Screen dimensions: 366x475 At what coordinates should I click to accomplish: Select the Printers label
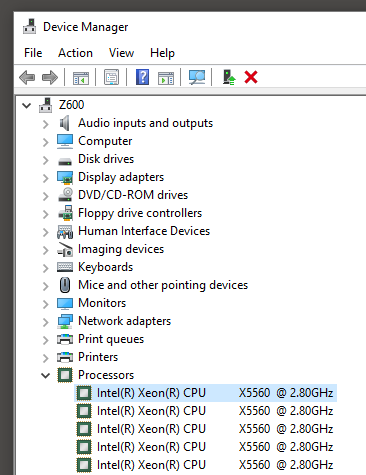(98, 357)
